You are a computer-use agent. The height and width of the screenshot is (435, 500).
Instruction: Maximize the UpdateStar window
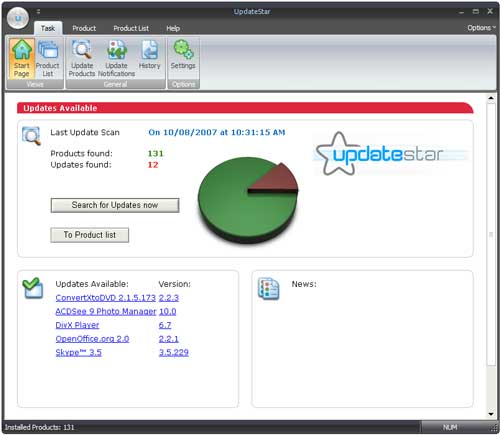476,11
